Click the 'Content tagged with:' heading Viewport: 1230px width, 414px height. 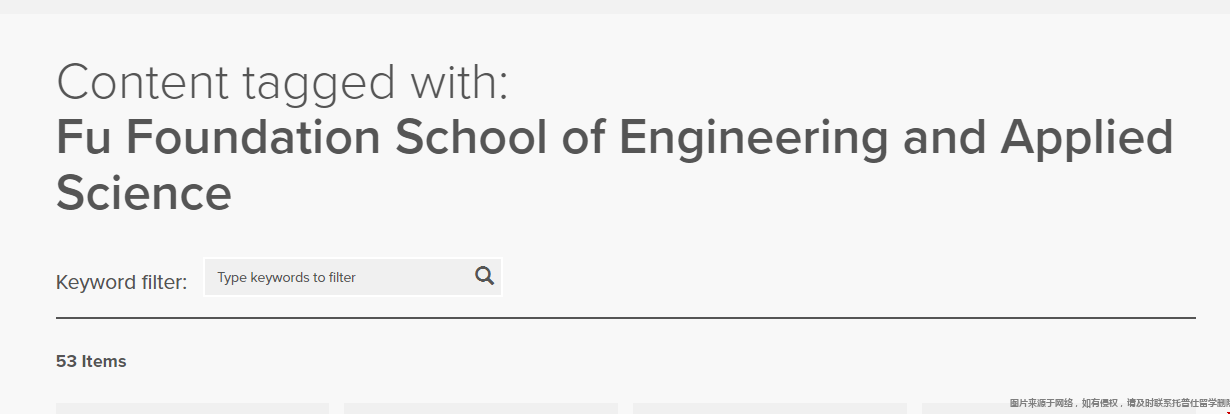pyautogui.click(x=283, y=83)
